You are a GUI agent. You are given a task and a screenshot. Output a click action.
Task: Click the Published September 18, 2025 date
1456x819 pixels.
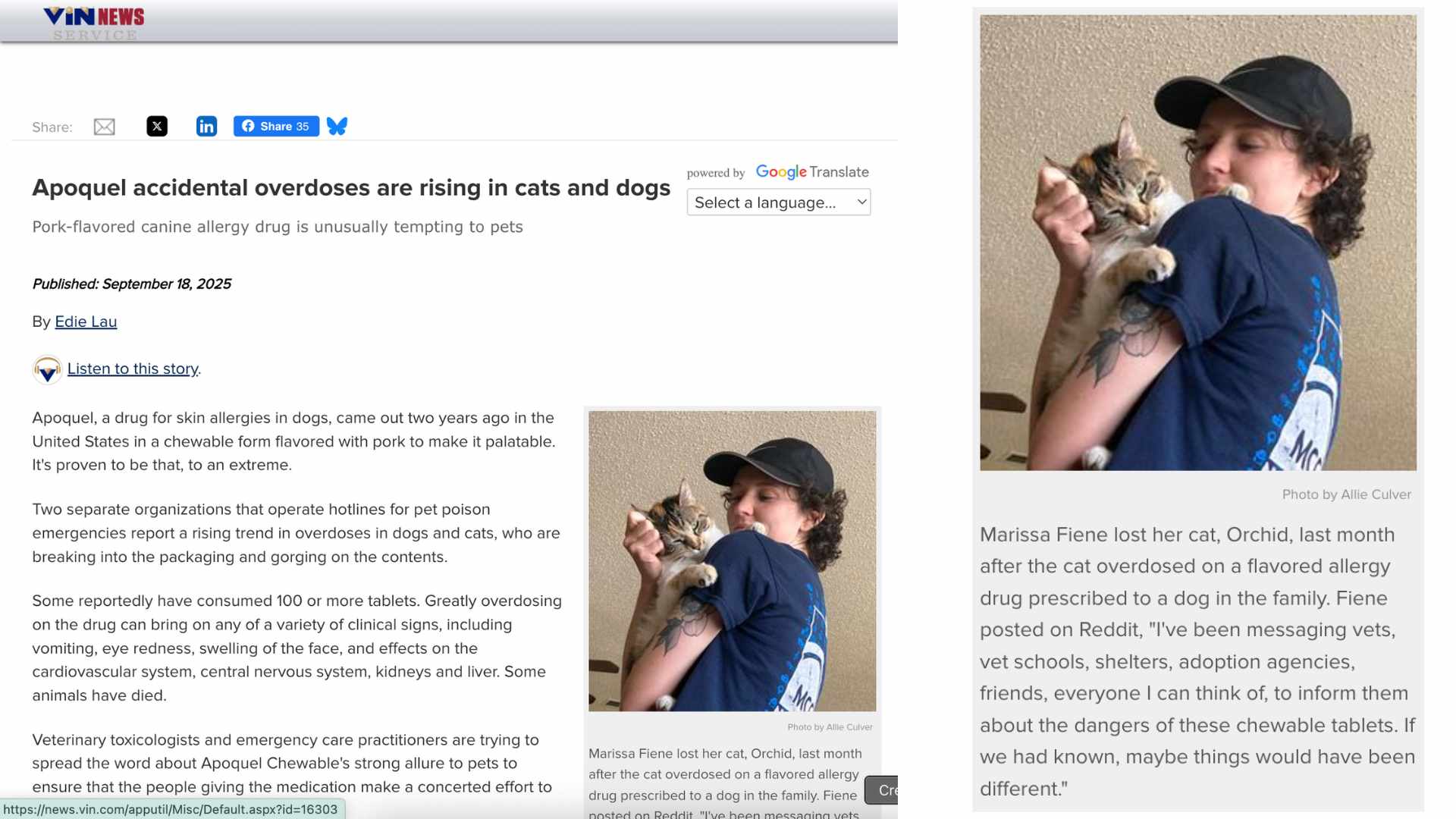131,284
